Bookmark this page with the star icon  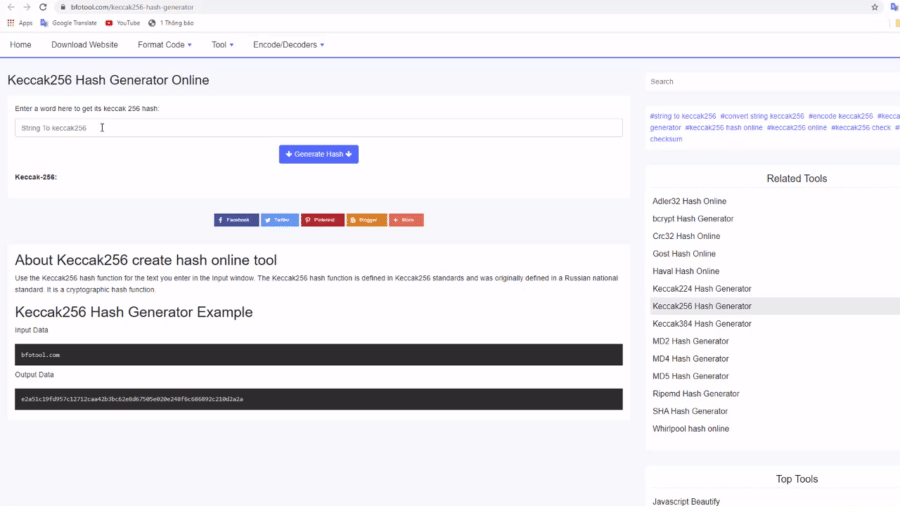point(874,7)
